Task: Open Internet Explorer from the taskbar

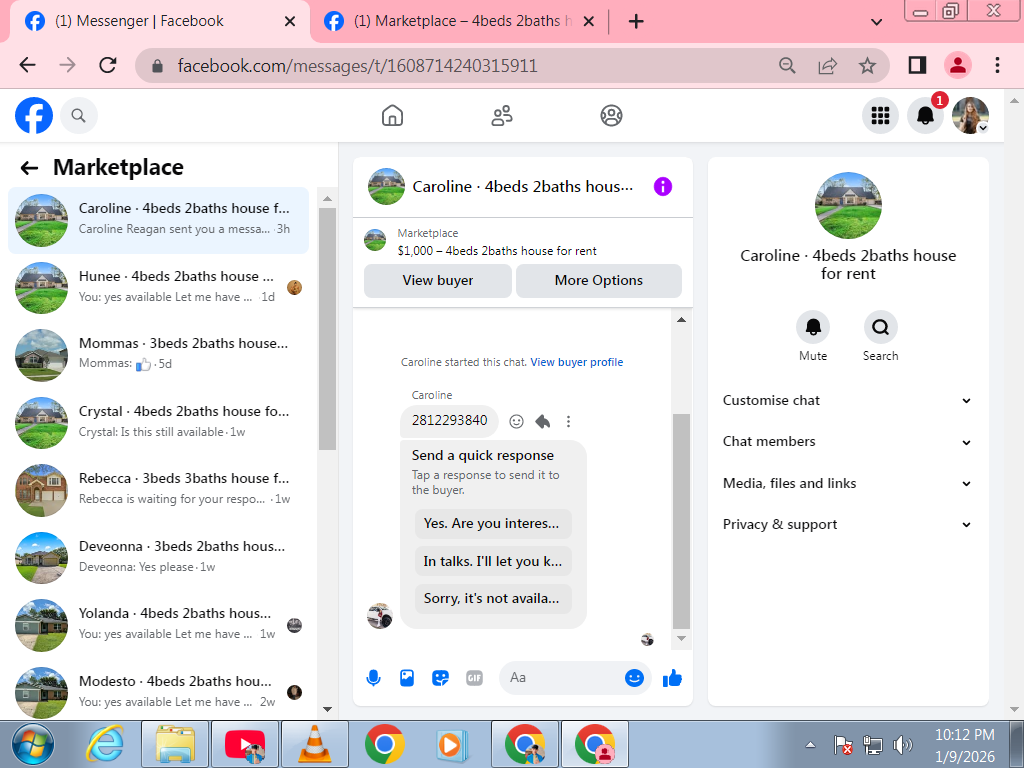Action: tap(105, 744)
